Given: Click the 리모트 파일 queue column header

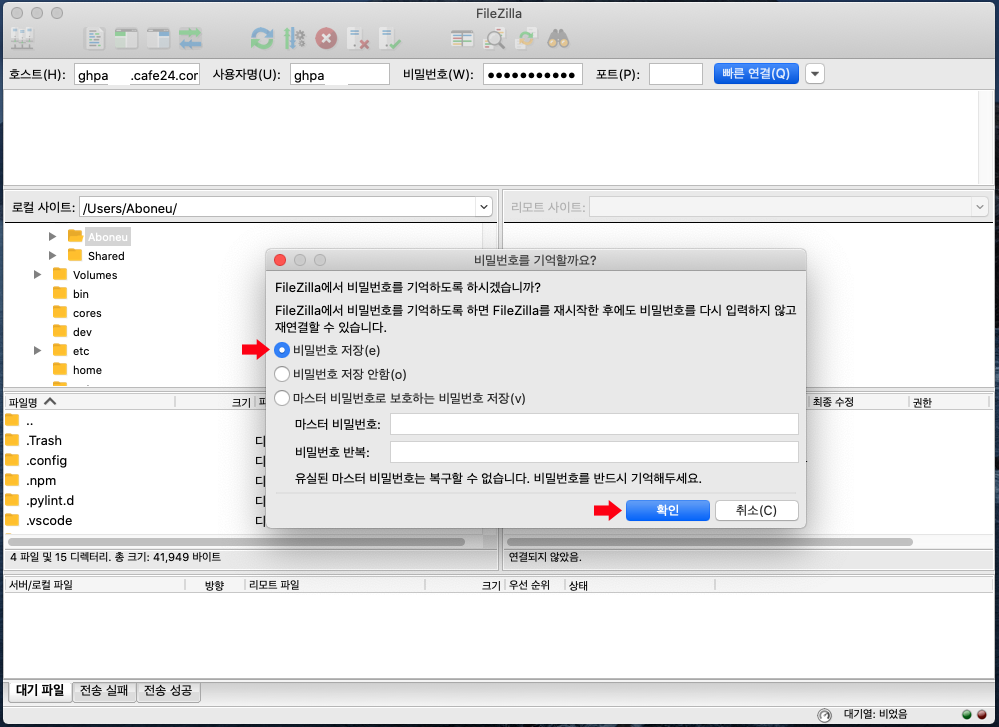Looking at the screenshot, I should 334,585.
